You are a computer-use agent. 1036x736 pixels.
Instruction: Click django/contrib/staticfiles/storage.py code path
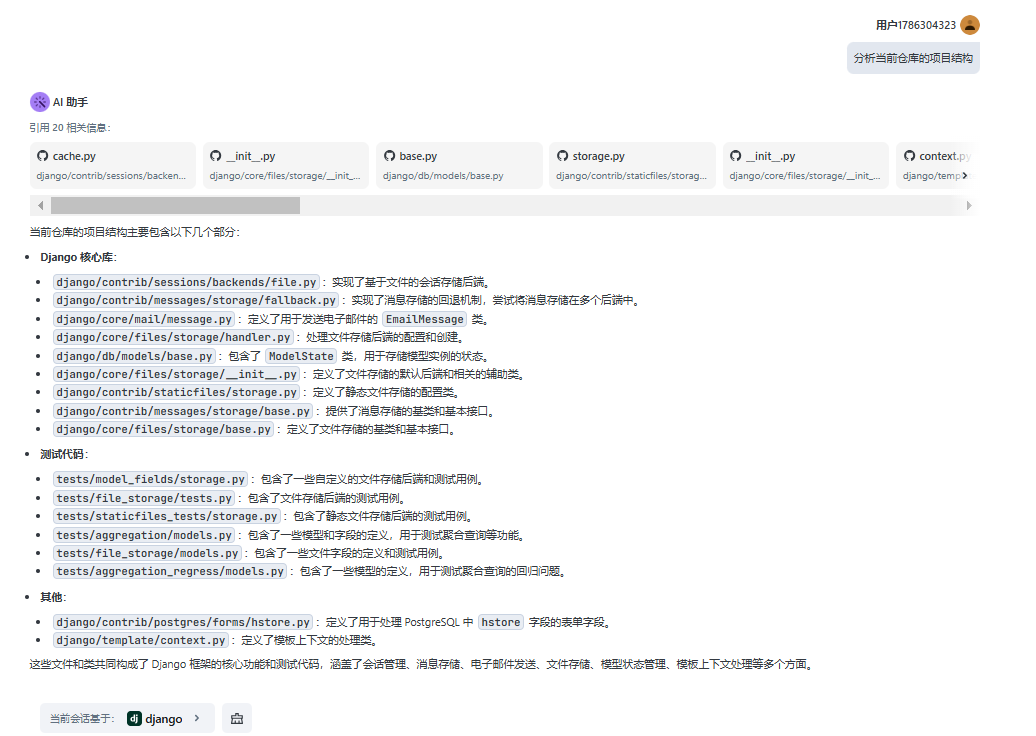176,392
